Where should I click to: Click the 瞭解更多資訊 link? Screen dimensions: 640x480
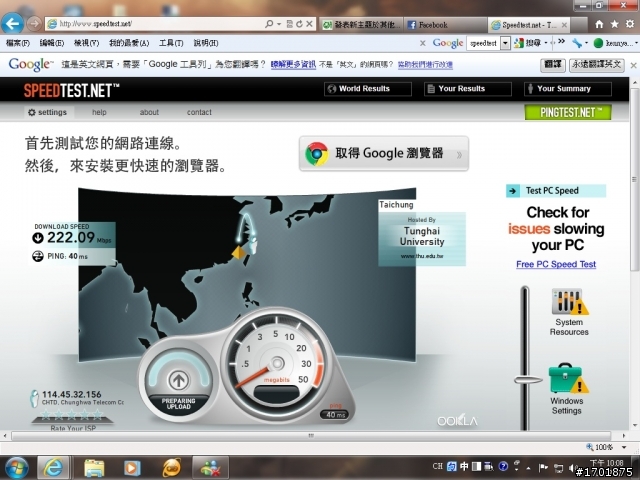[x=293, y=64]
